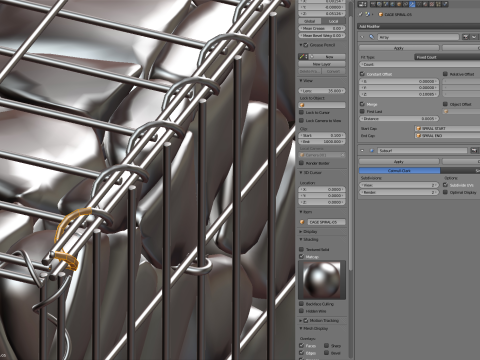Switch to the Particles properties tab
This screenshot has width=480, height=360.
(438, 4)
